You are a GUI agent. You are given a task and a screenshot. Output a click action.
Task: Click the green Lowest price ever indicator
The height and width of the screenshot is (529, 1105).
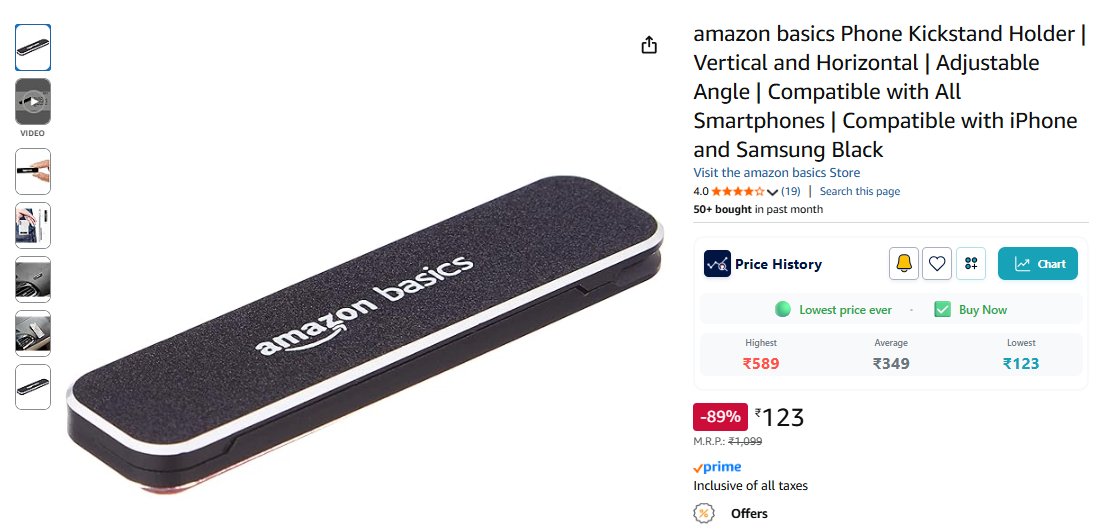pos(782,310)
